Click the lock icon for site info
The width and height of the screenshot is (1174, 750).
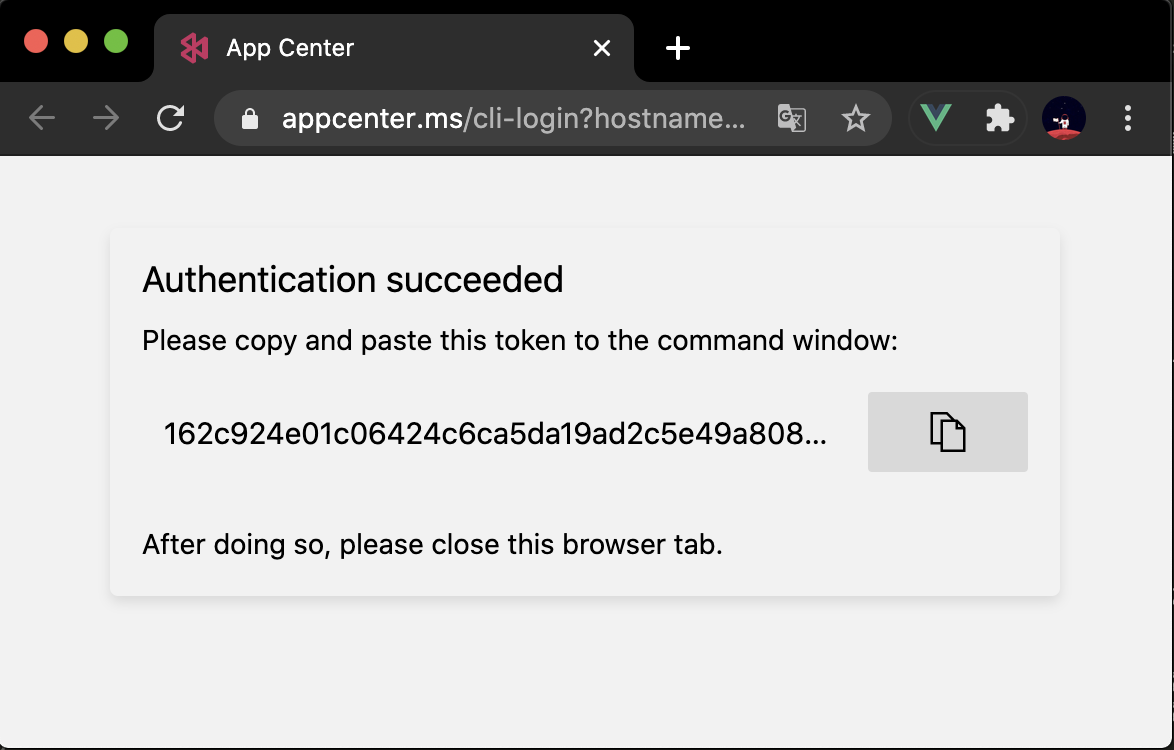(250, 120)
